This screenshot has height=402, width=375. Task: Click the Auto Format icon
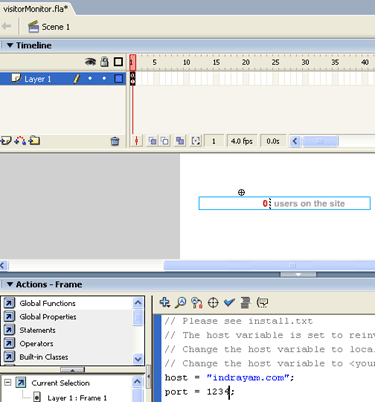(x=245, y=303)
